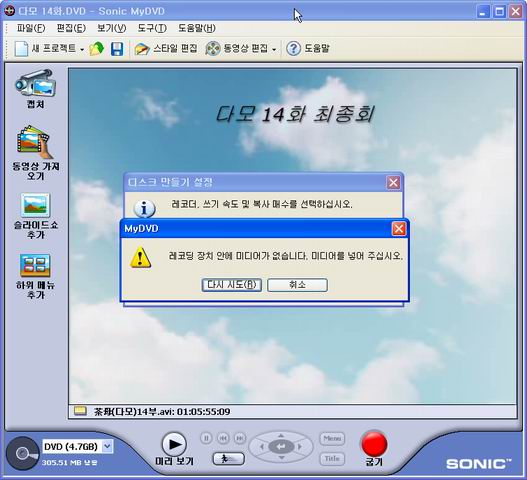Image resolution: width=527 pixels, height=480 pixels.
Task: Click the Menu remote button
Action: click(332, 438)
